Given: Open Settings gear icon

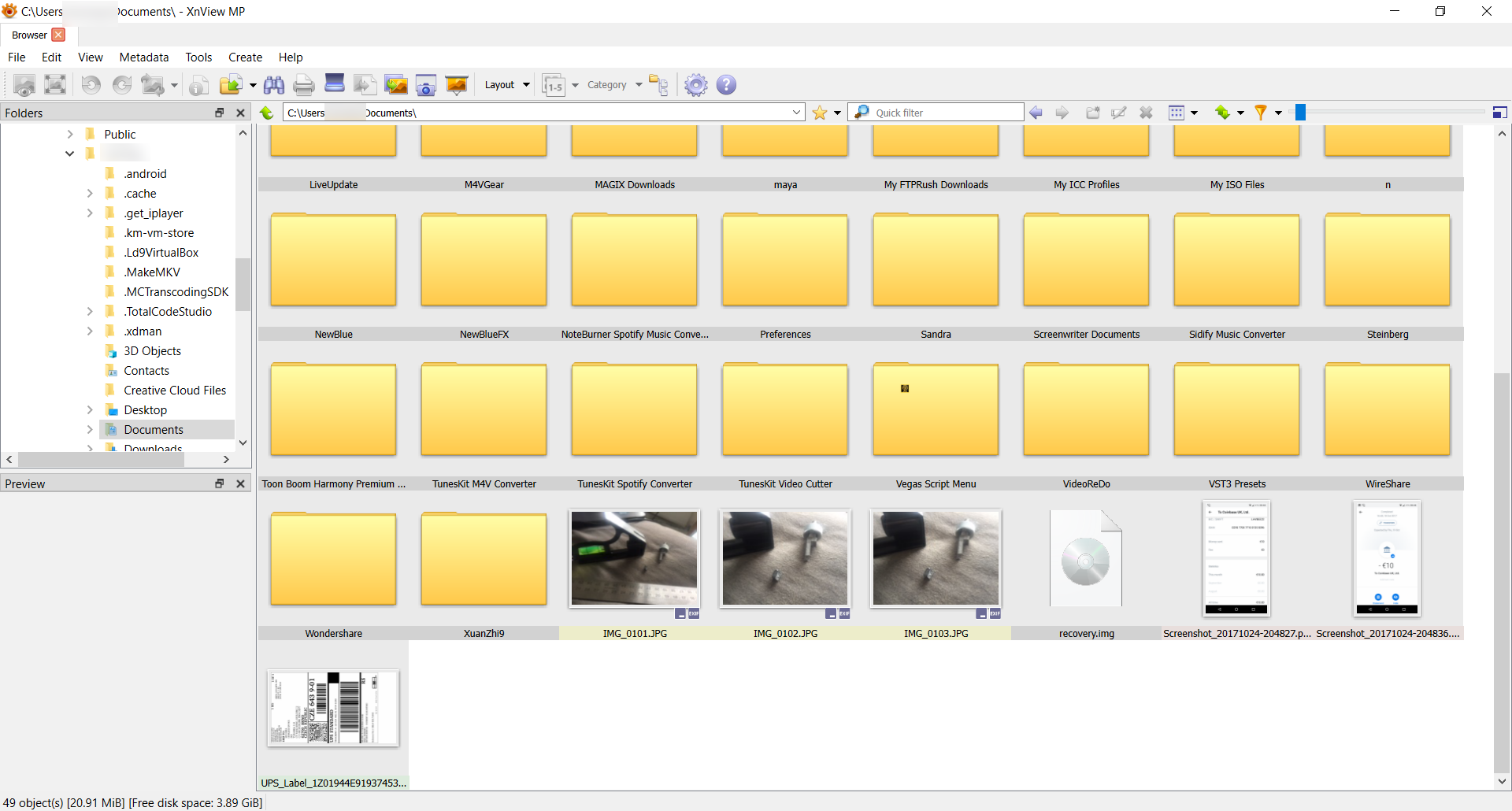Looking at the screenshot, I should point(696,85).
